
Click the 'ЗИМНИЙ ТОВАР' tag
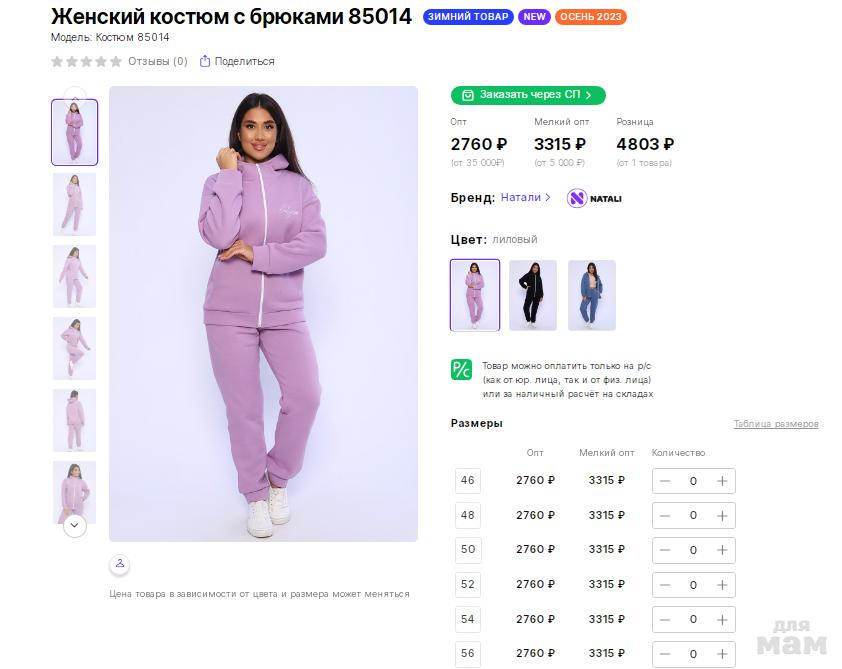click(468, 17)
